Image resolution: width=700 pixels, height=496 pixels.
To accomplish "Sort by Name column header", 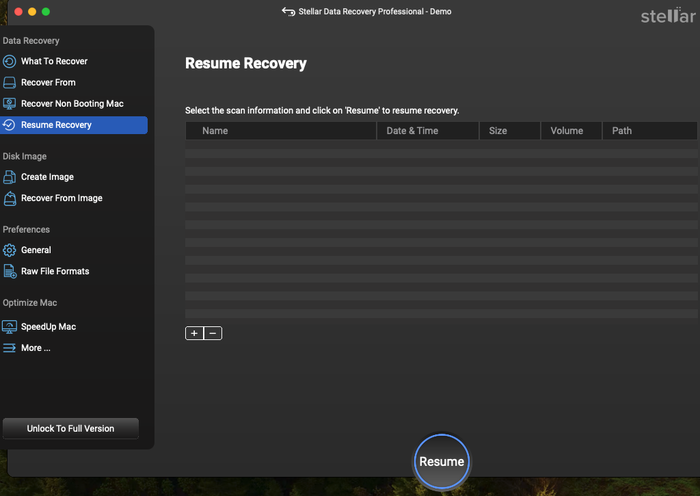I will 281,131.
